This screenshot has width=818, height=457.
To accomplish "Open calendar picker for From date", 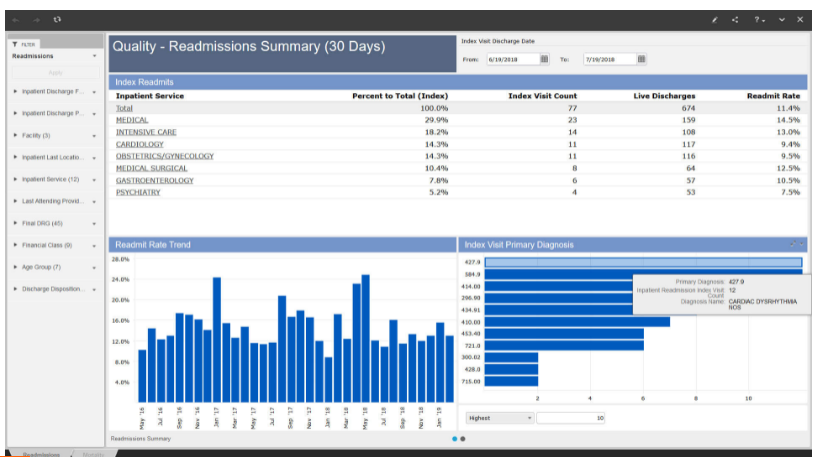I will (x=544, y=59).
